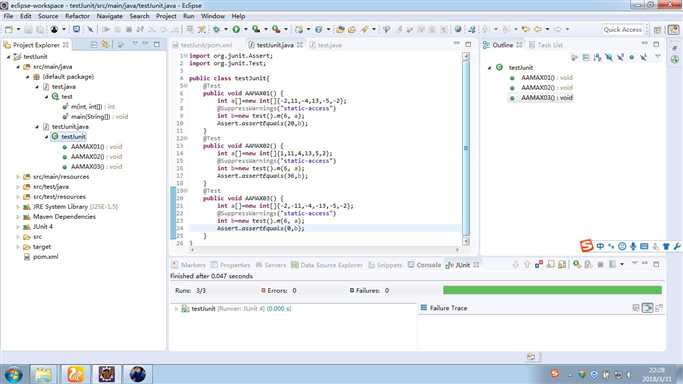
Task: Toggle Link with Editor in Project Explorer
Action: (x=105, y=44)
